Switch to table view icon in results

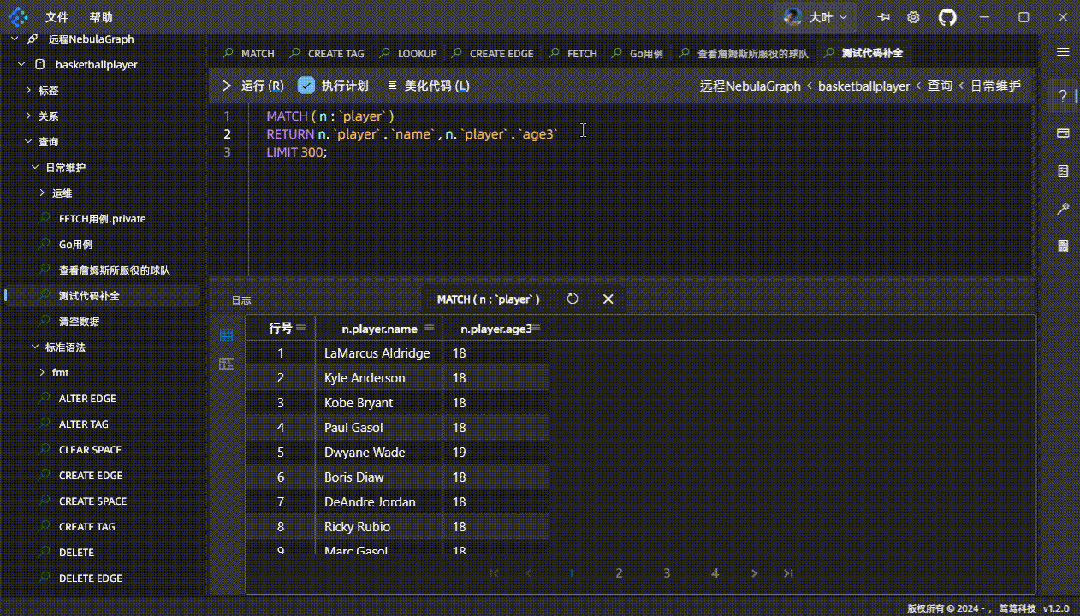coord(227,335)
